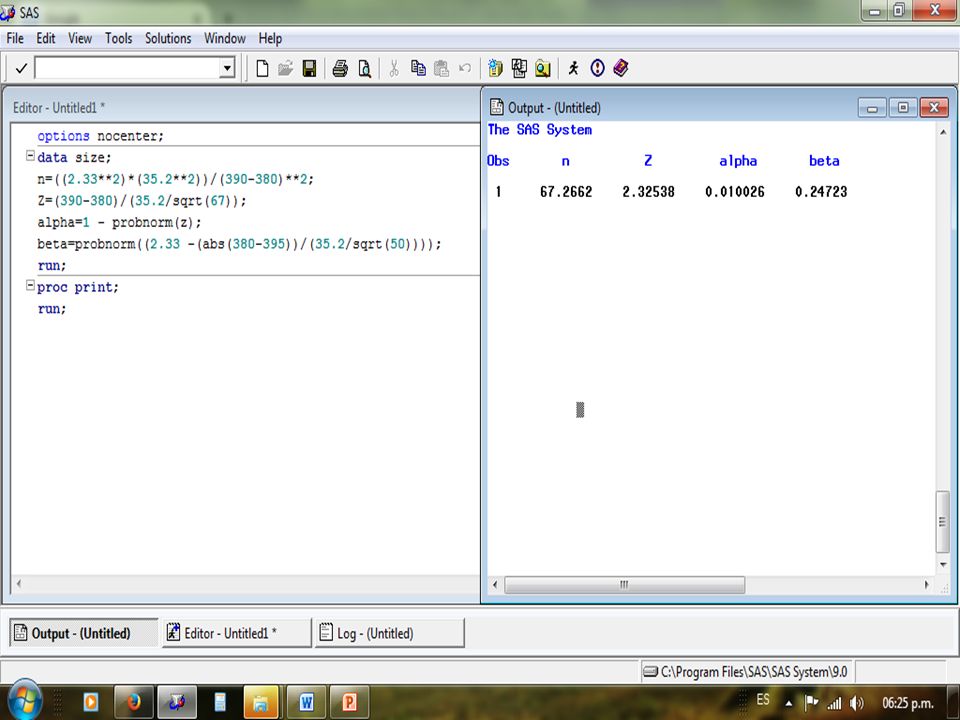This screenshot has width=960, height=720.
Task: Click into the command bar input field
Action: click(x=127, y=68)
